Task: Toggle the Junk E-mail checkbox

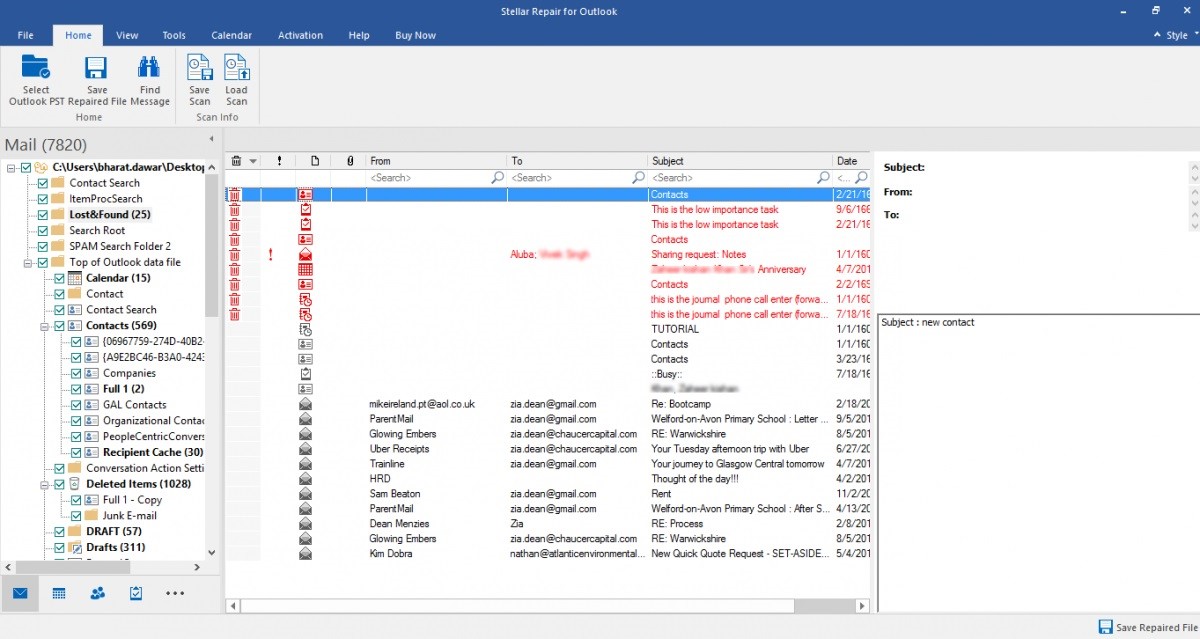Action: (x=76, y=516)
